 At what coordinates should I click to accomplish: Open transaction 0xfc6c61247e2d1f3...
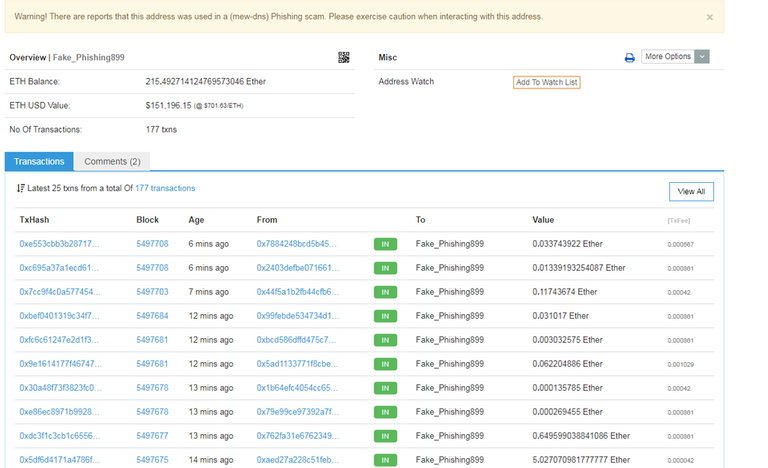pyautogui.click(x=59, y=340)
